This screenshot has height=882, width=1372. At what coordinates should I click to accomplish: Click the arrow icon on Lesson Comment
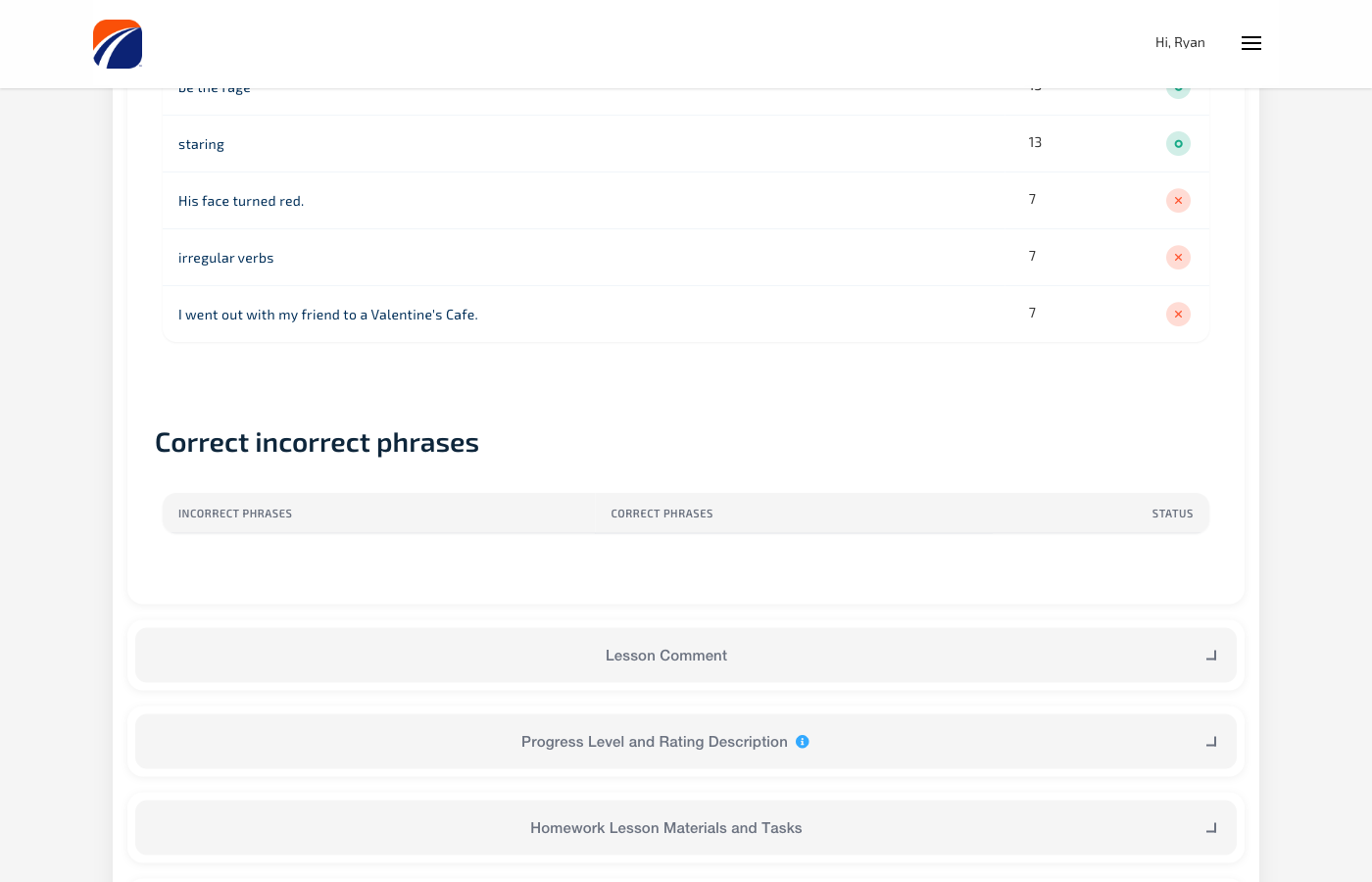pos(1211,656)
